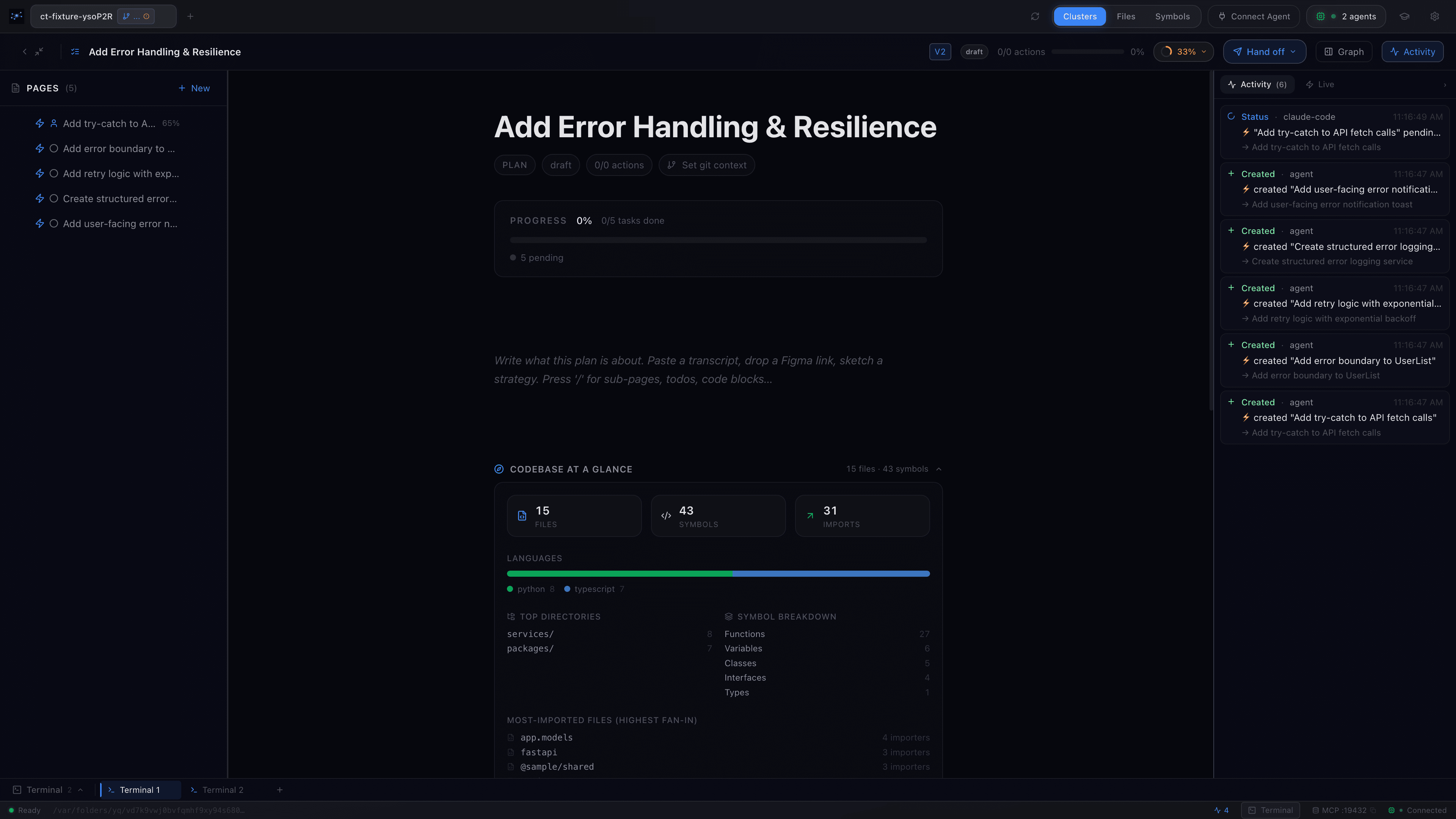Switch to the Symbols tab
1456x819 pixels.
1172,16
